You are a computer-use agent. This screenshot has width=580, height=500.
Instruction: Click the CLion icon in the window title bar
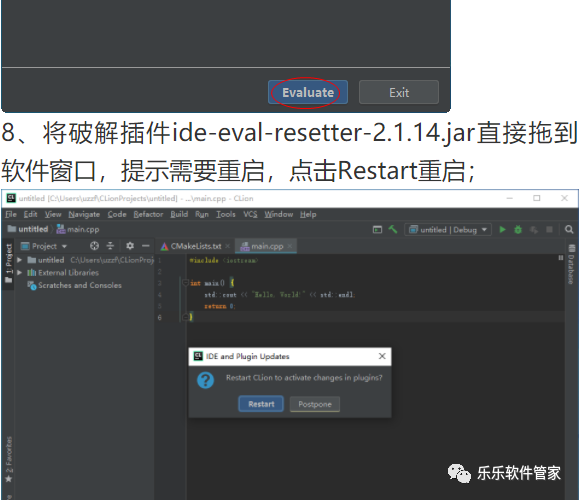pyautogui.click(x=11, y=198)
